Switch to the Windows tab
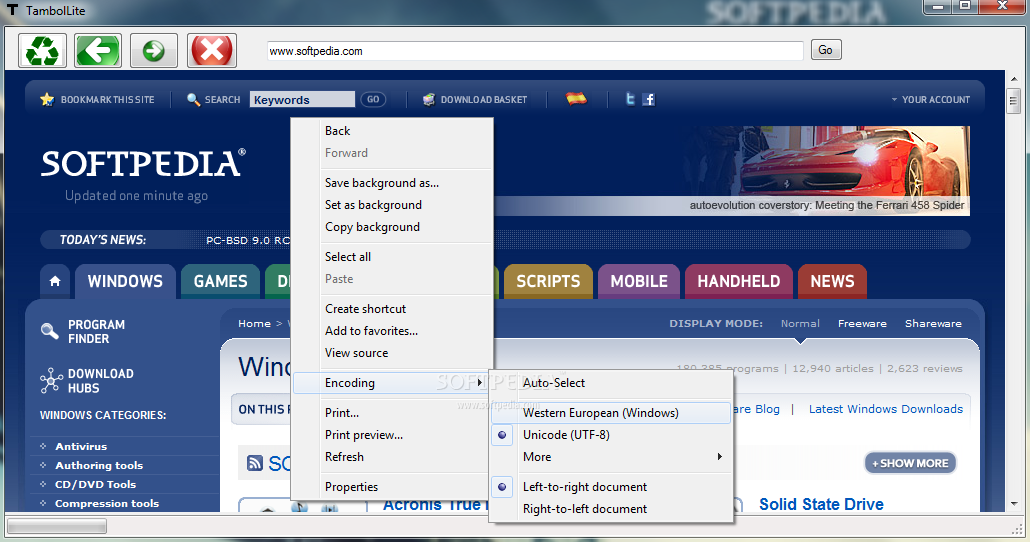Viewport: 1030px width, 542px height. (x=125, y=281)
